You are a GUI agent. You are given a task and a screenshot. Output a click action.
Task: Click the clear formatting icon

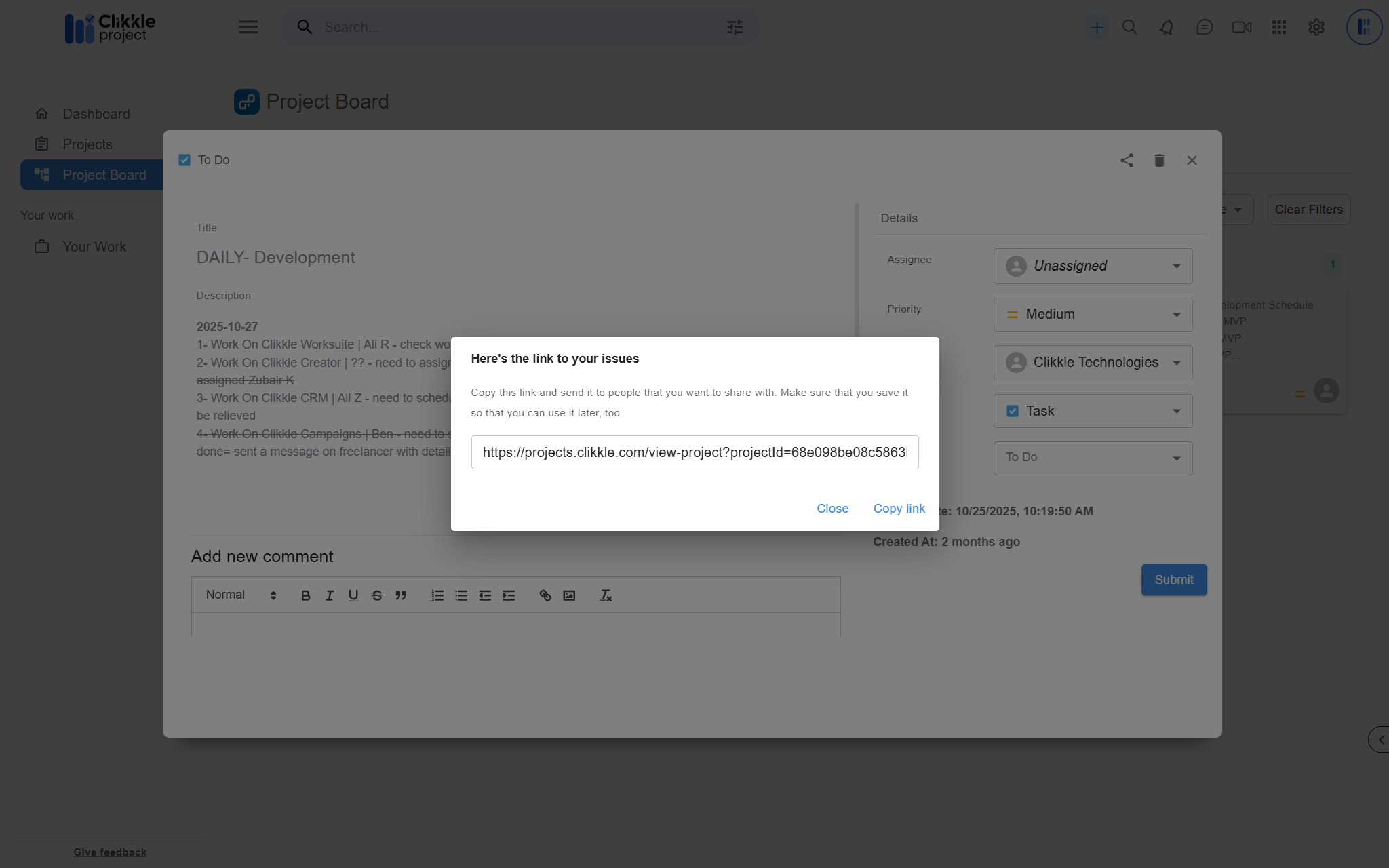[x=606, y=595]
